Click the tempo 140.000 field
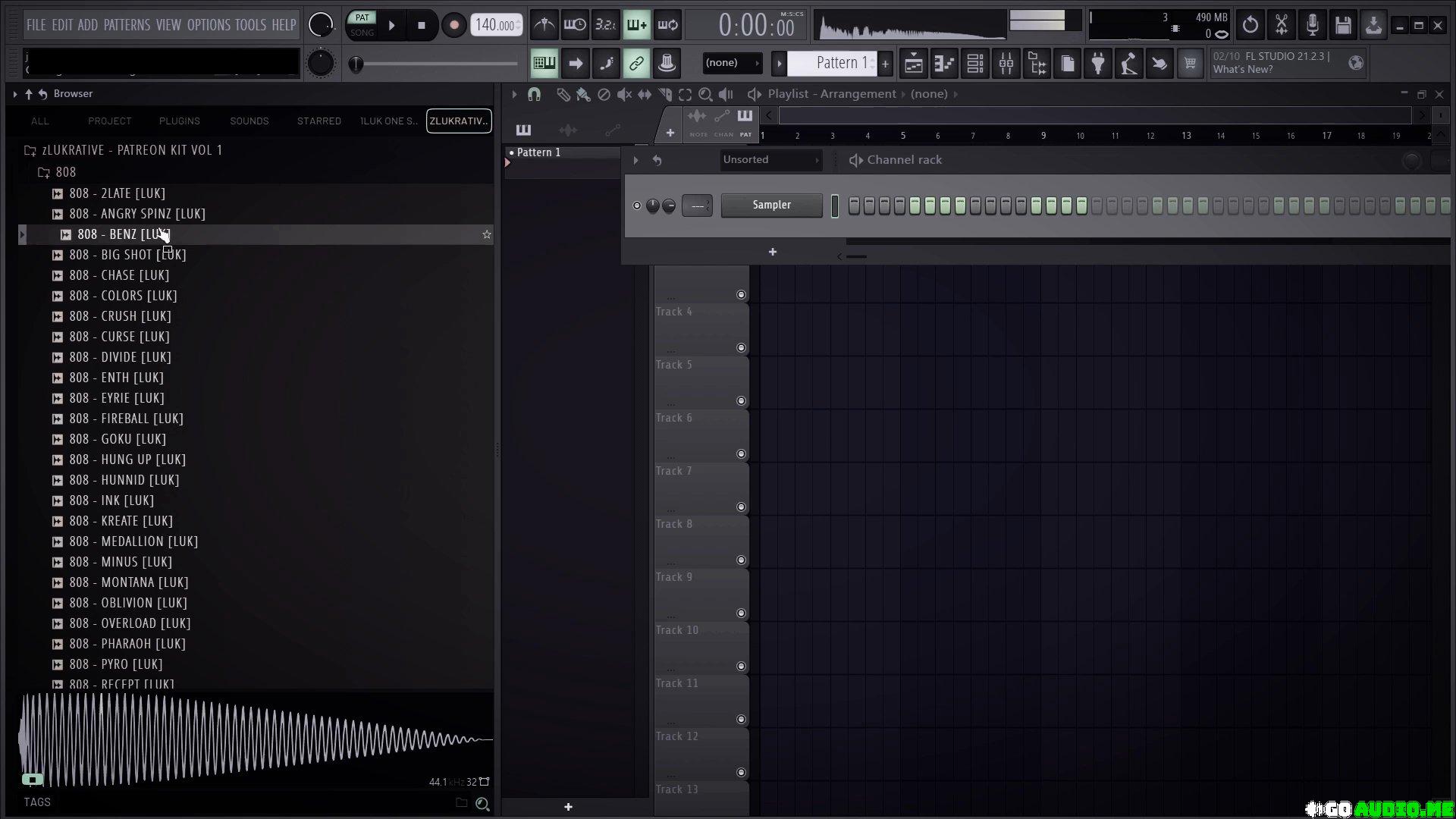Viewport: 1456px width, 819px height. pyautogui.click(x=496, y=25)
